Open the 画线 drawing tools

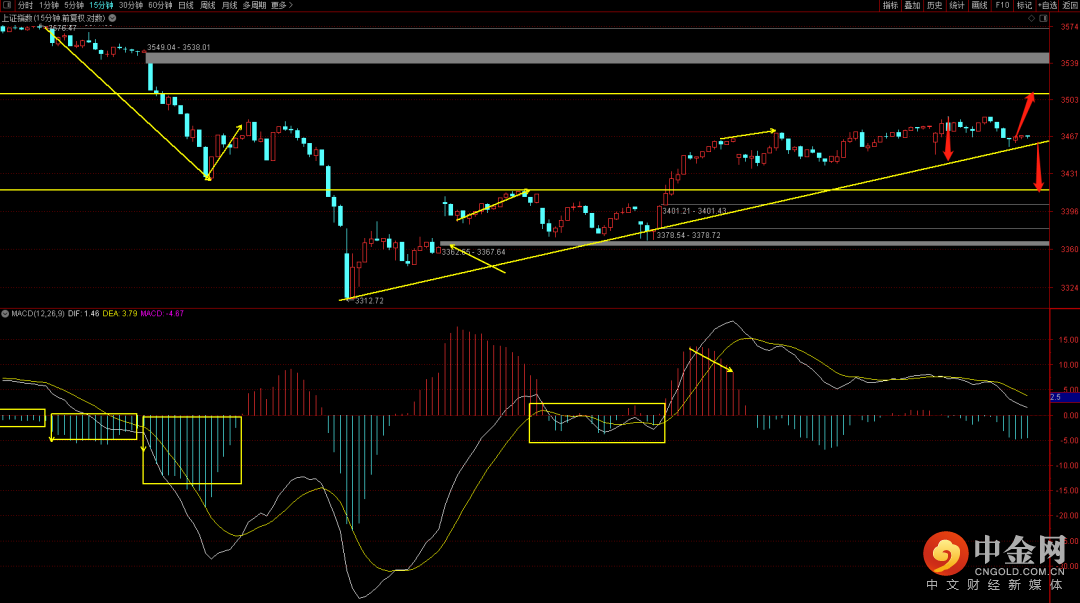pos(980,5)
